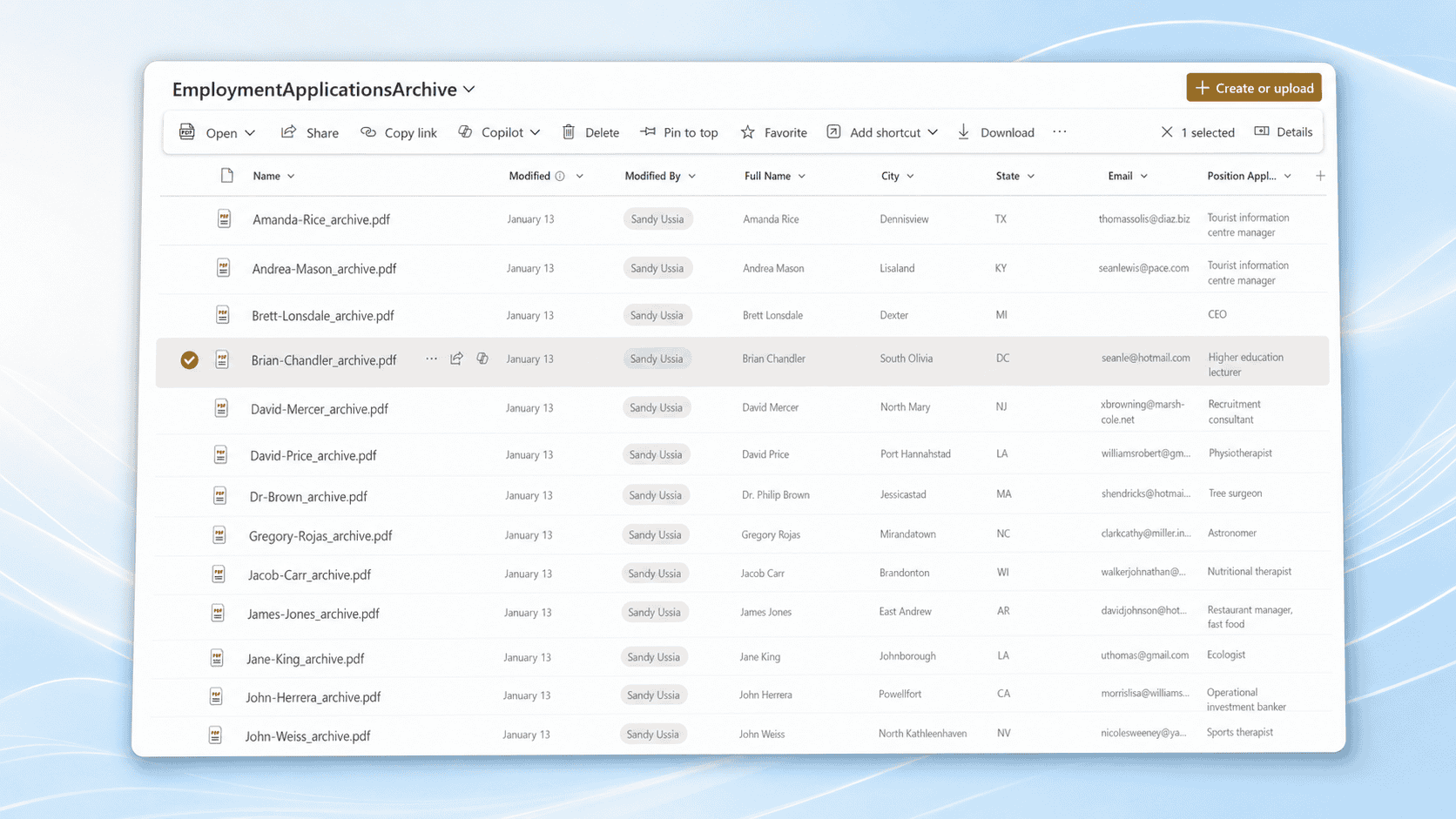Click email seanlewis@pace.com
This screenshot has height=819, width=1456.
point(1143,268)
